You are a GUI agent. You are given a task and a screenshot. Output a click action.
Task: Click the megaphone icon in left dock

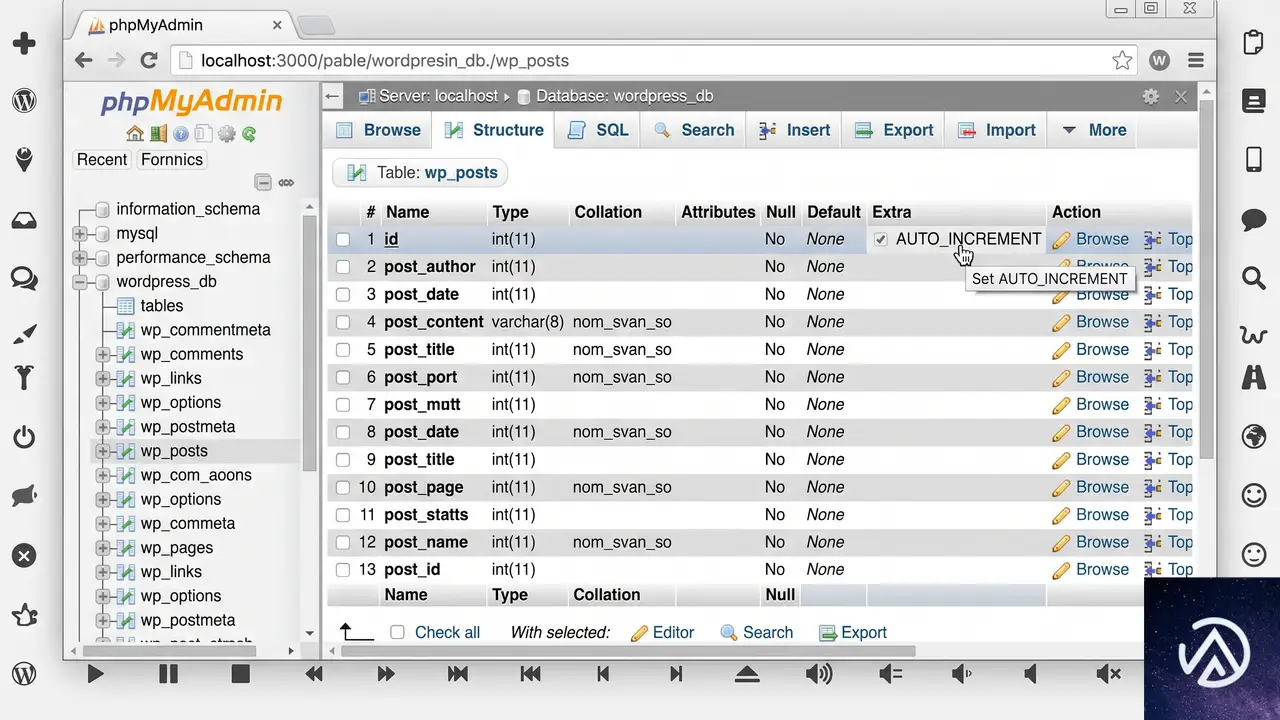pyautogui.click(x=24, y=495)
